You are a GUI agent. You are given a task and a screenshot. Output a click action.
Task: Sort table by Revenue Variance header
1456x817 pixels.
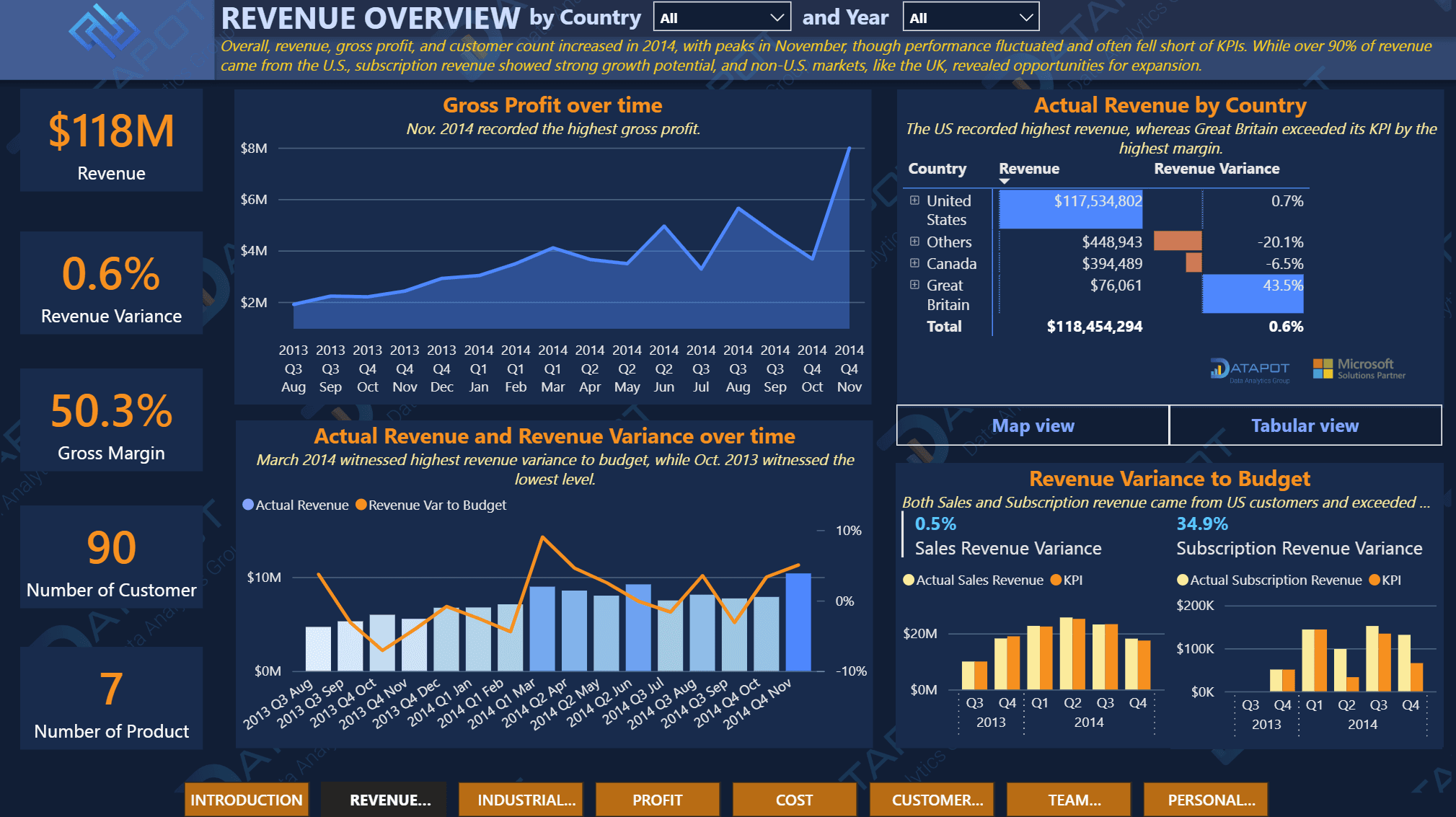pos(1217,169)
